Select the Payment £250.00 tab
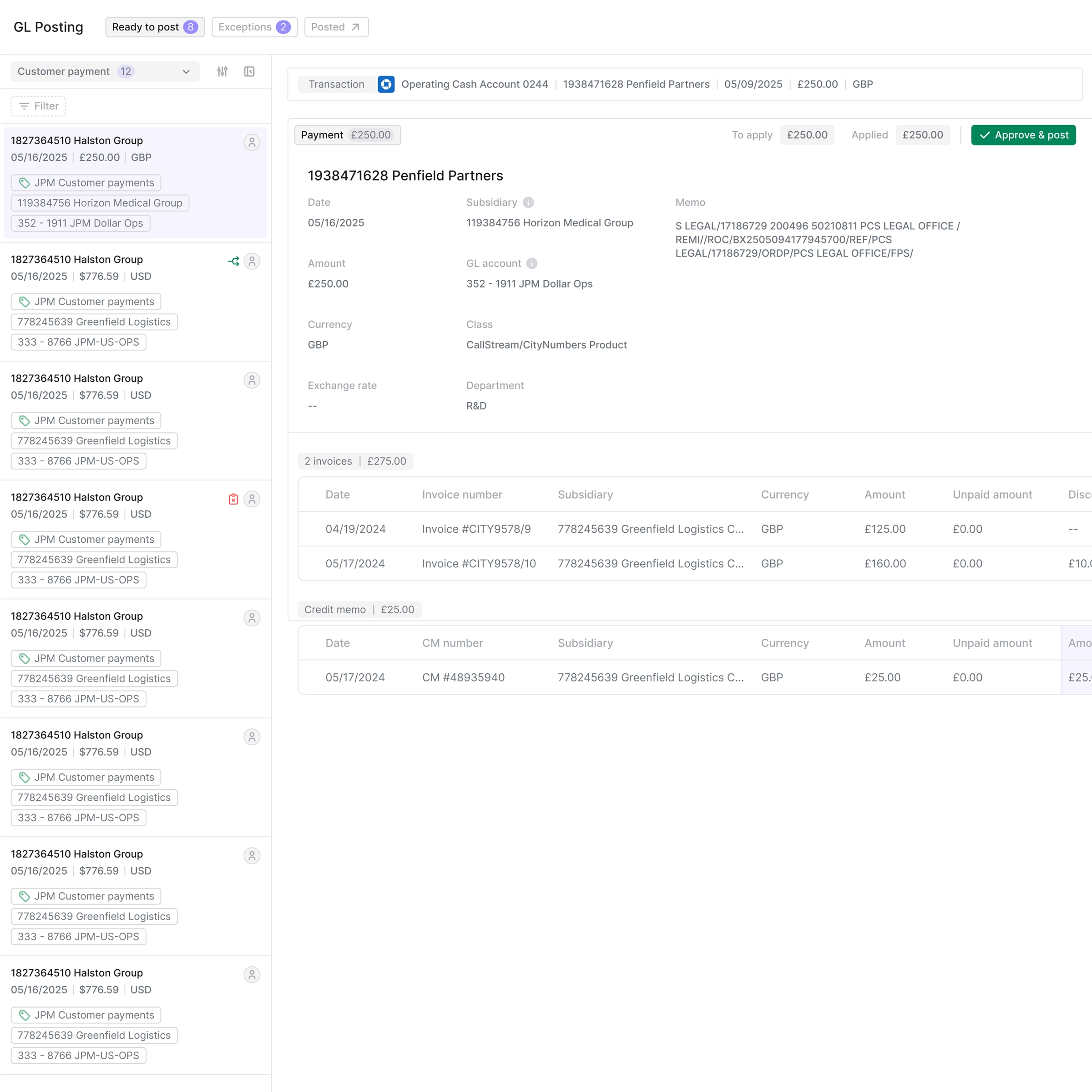This screenshot has height=1092, width=1092. point(347,135)
